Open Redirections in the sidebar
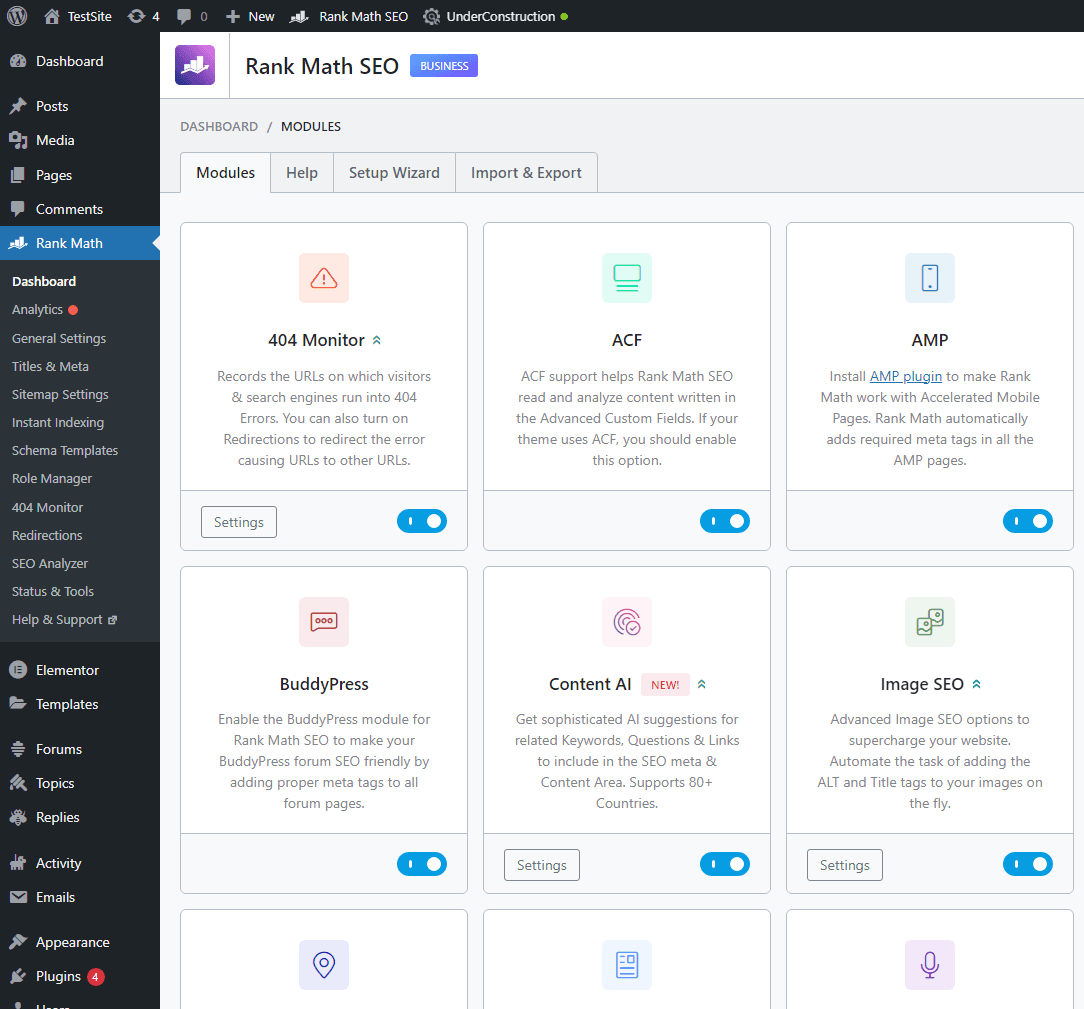 pyautogui.click(x=47, y=536)
